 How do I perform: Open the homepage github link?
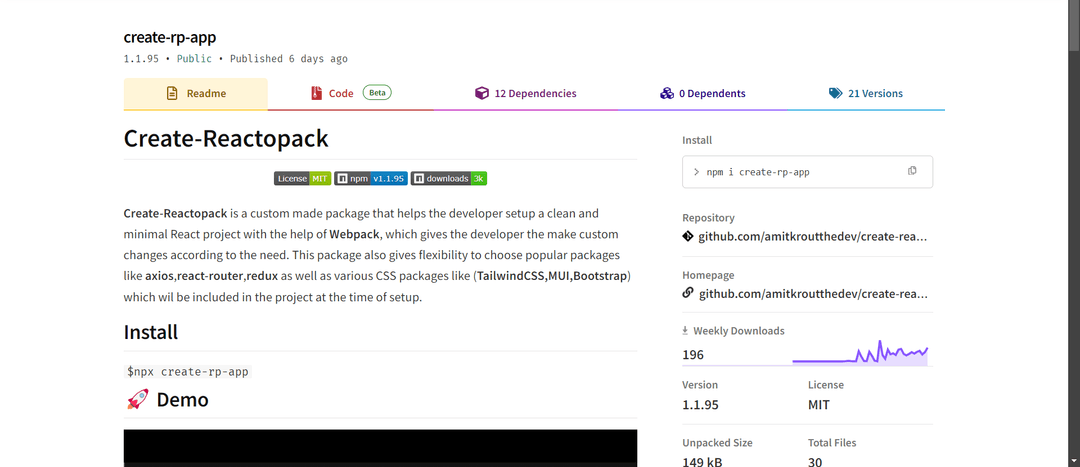[x=813, y=294]
